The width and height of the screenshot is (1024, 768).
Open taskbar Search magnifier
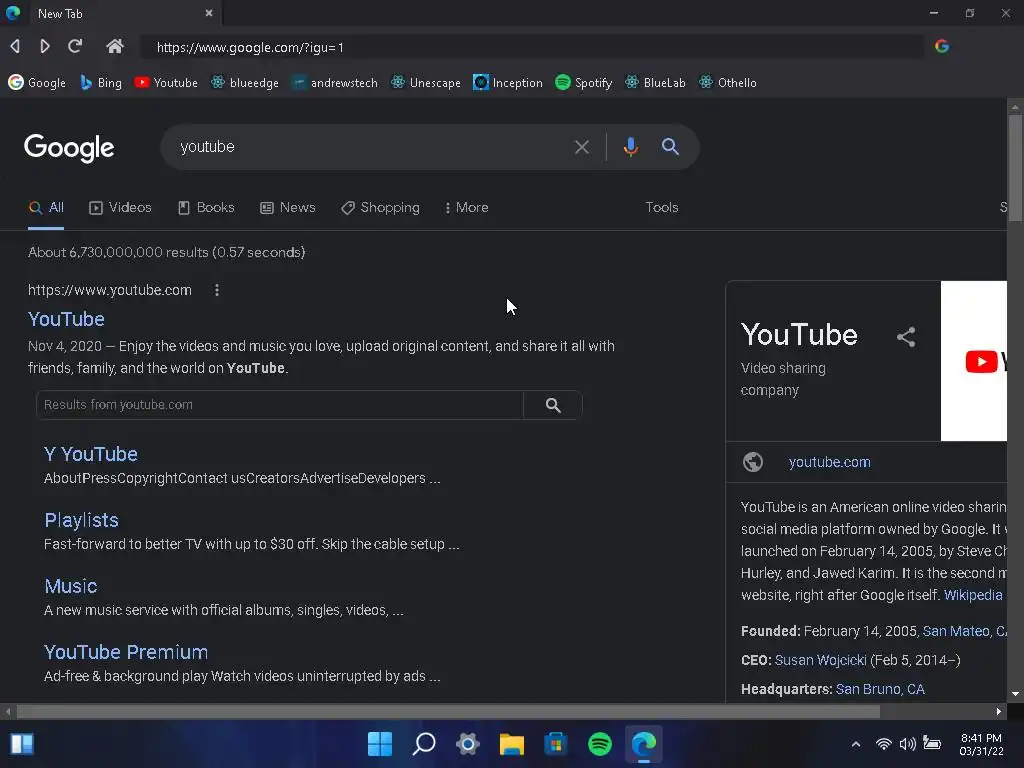[x=424, y=744]
